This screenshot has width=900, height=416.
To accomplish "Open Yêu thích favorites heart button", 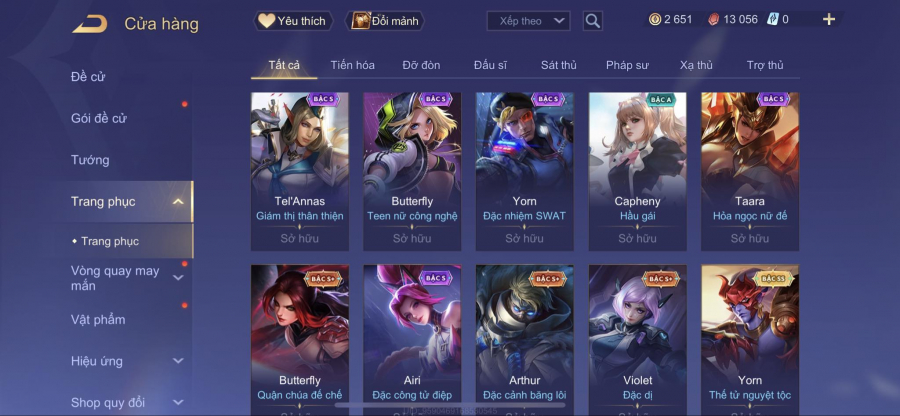I will [293, 21].
